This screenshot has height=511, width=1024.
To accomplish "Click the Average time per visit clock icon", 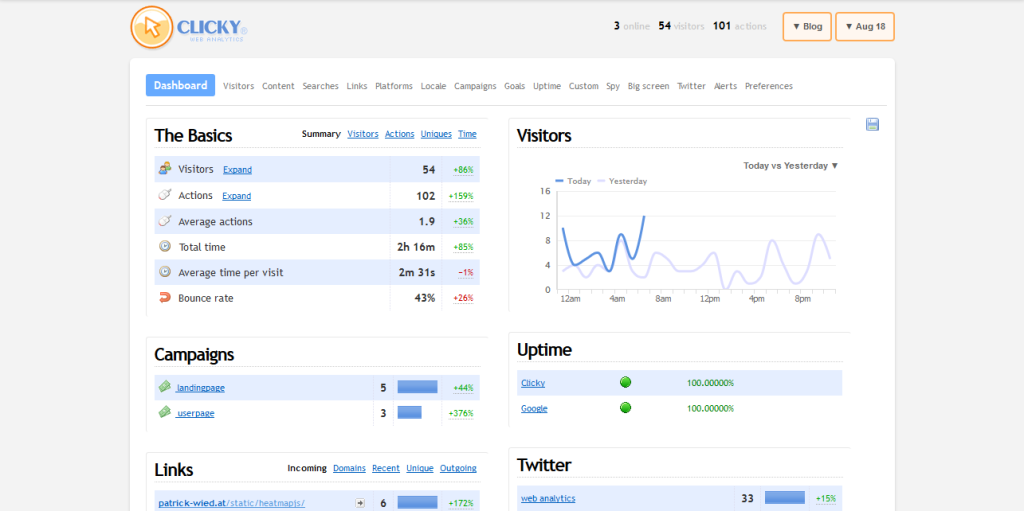I will pos(165,272).
